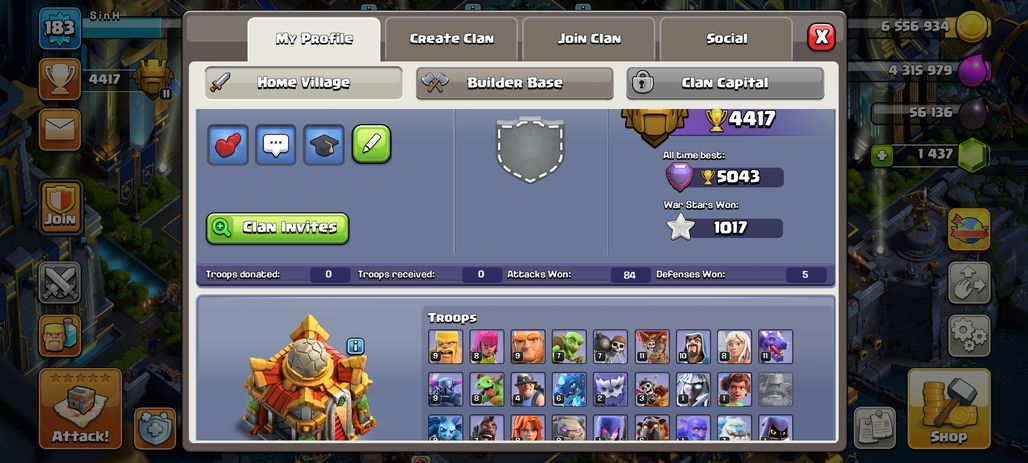Screen dimensions: 1028x463
Task: Add gems with the green plus button
Action: [x=882, y=155]
